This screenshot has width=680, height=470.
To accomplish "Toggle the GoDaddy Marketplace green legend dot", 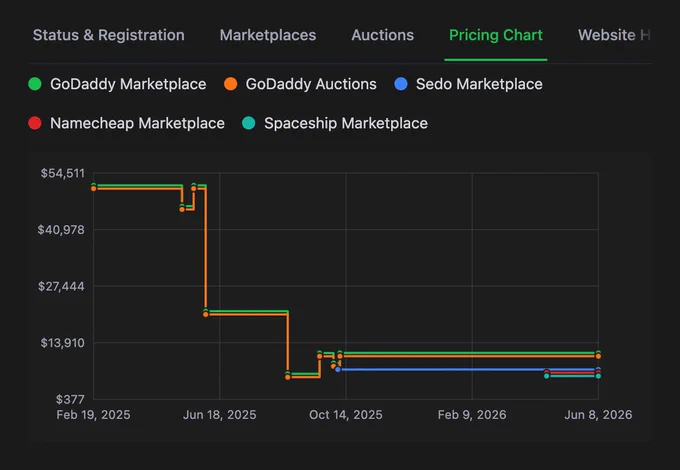I will coord(35,84).
